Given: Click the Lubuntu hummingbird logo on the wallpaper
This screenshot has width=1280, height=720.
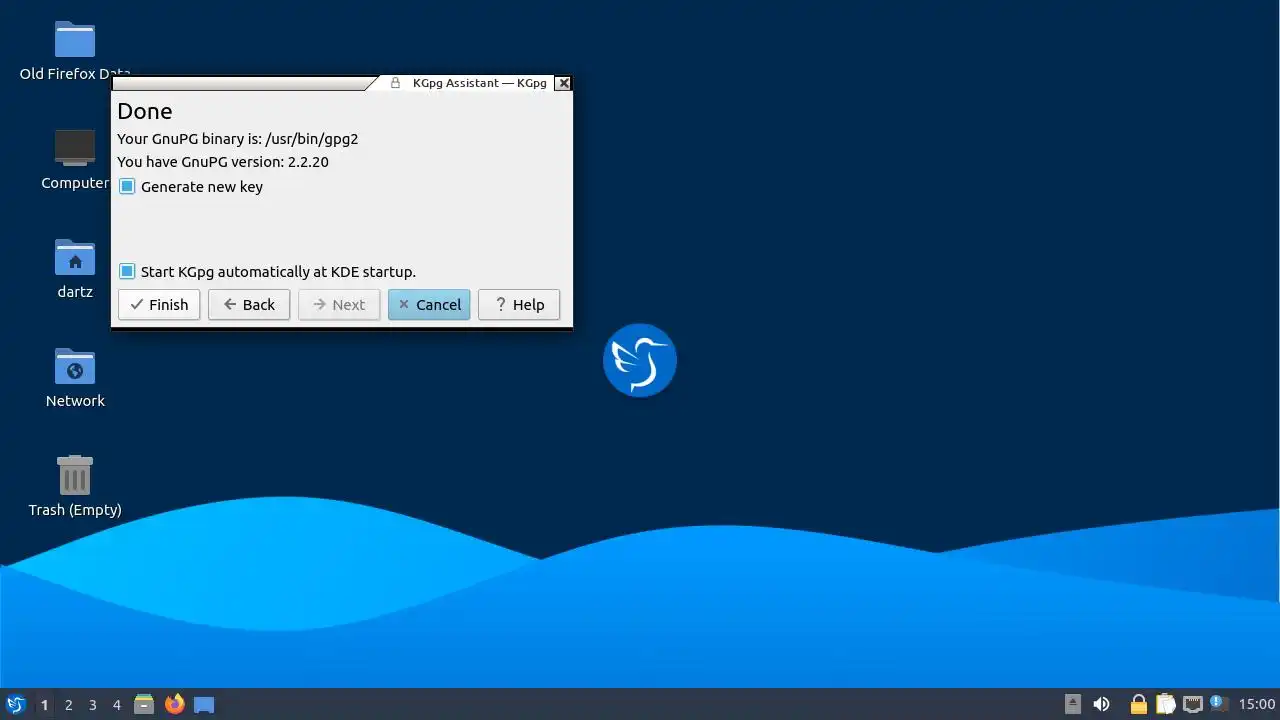Looking at the screenshot, I should [x=640, y=360].
